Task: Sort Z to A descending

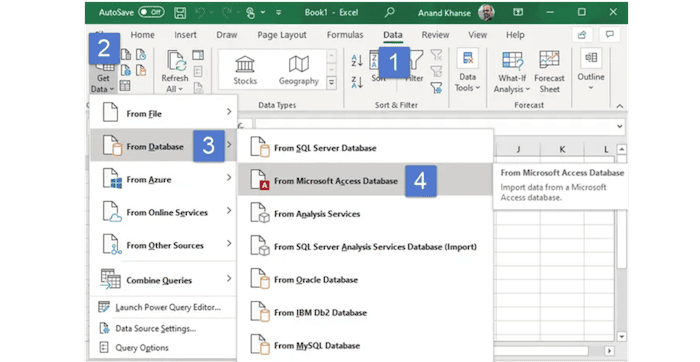Action: click(x=357, y=82)
